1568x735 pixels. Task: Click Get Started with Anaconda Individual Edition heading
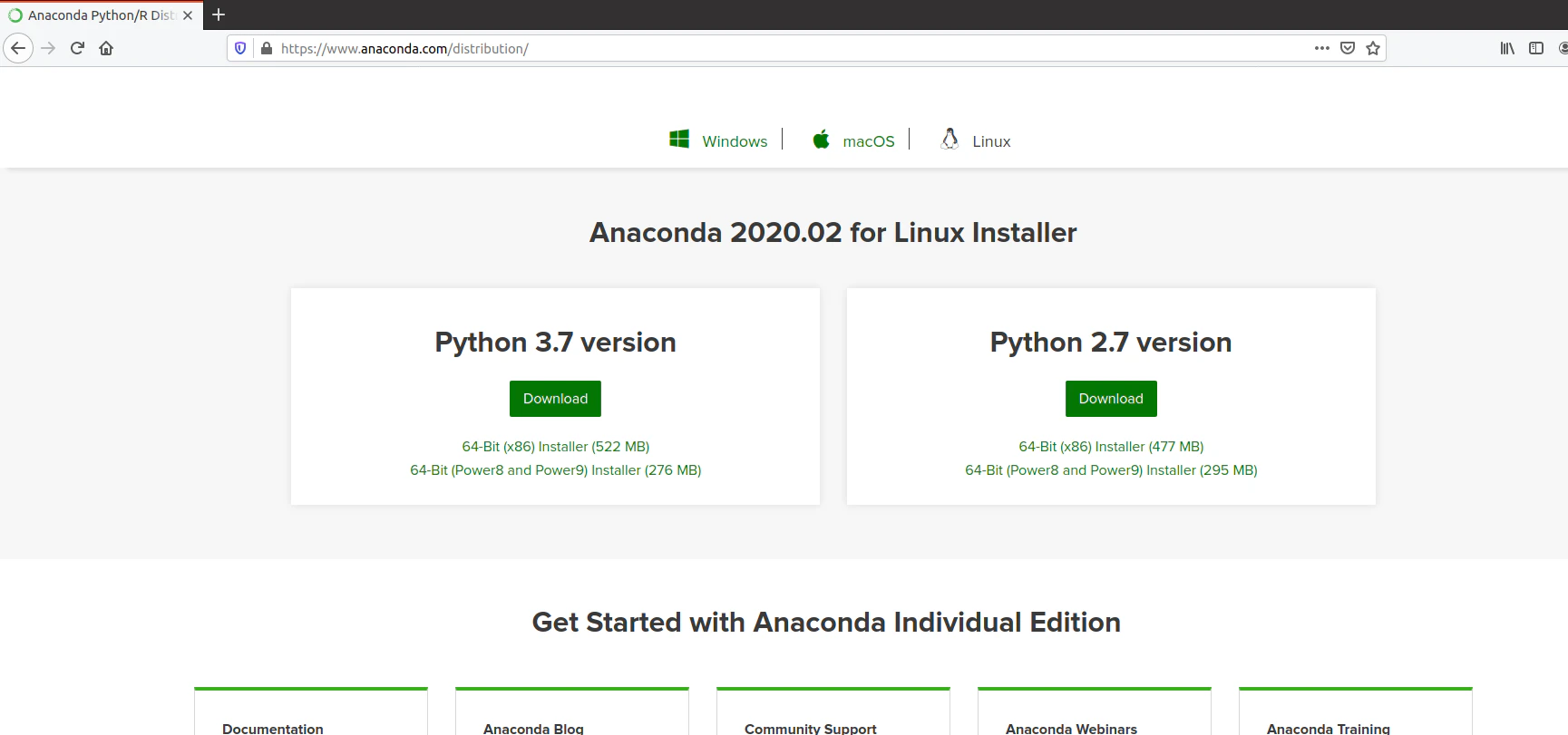[x=826, y=623]
